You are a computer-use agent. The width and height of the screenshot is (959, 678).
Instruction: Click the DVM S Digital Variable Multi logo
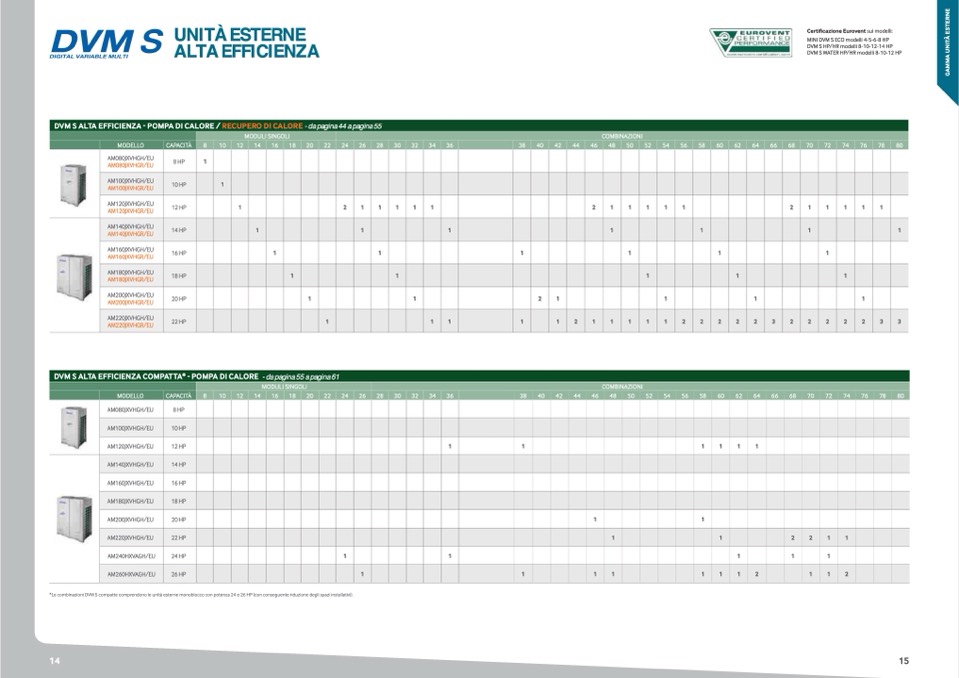[106, 43]
